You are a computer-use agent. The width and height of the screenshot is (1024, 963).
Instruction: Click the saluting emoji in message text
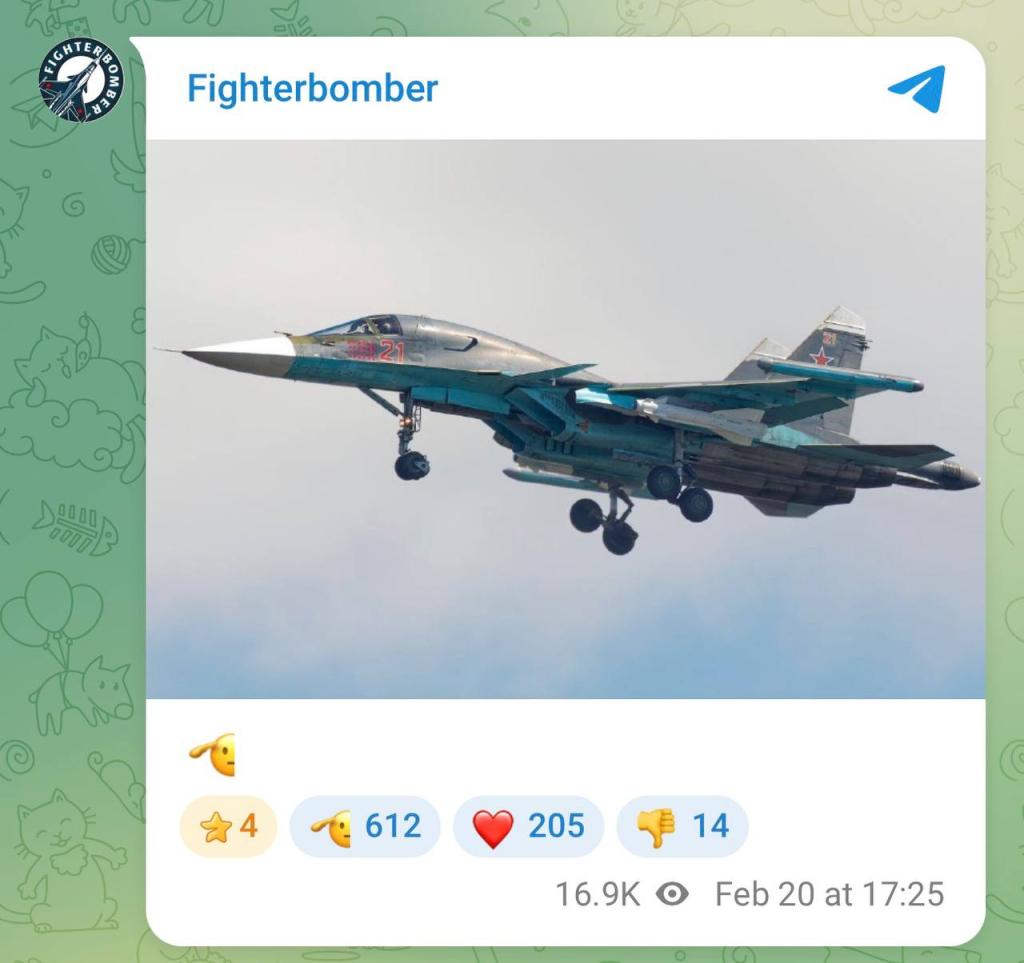(213, 755)
